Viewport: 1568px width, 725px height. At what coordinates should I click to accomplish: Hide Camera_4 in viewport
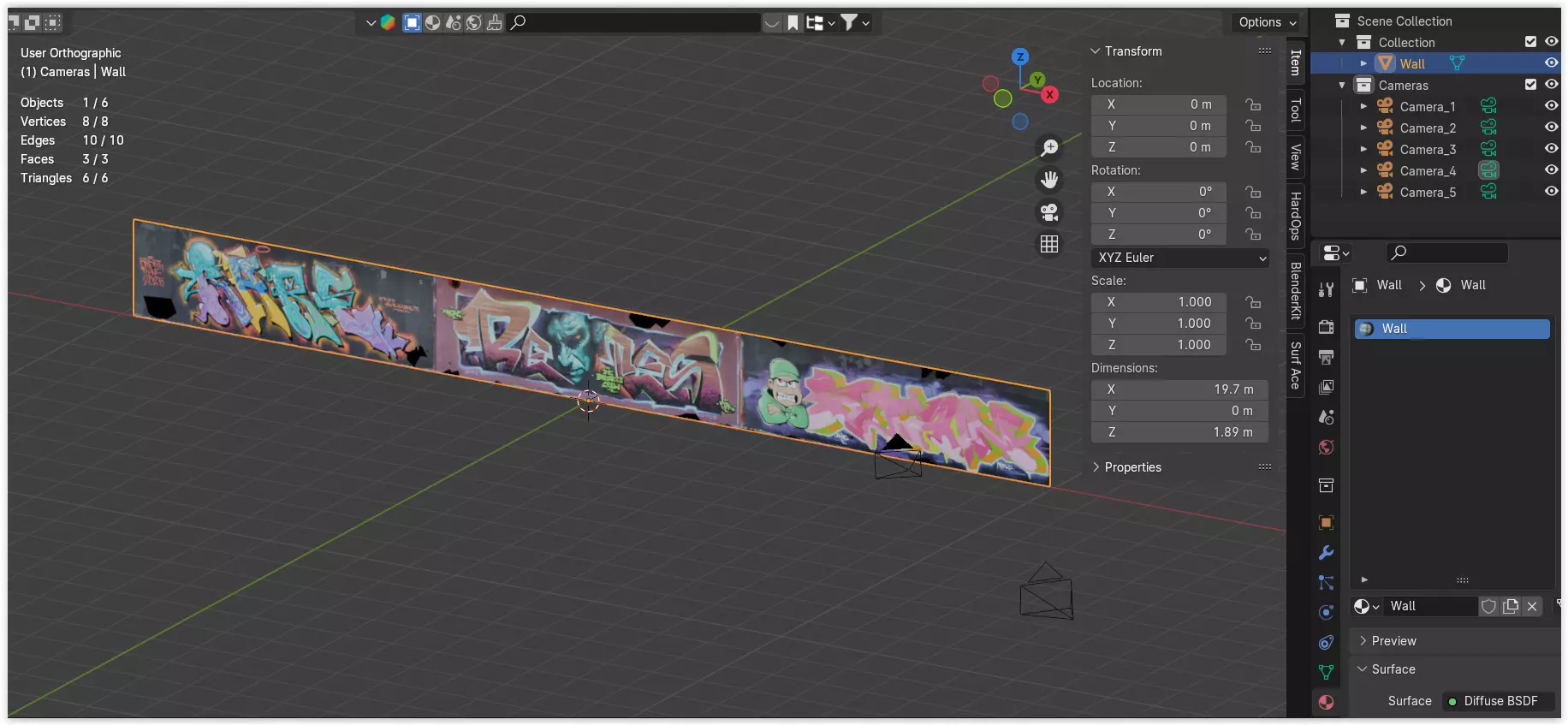[x=1551, y=170]
